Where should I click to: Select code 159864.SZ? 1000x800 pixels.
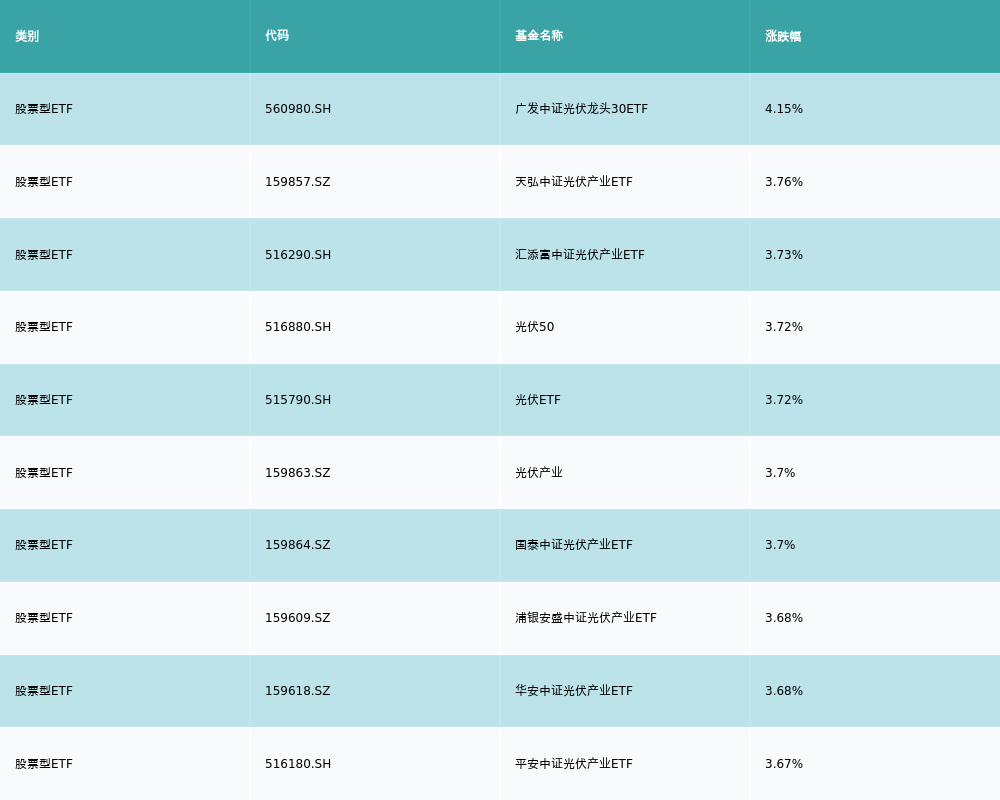click(298, 545)
